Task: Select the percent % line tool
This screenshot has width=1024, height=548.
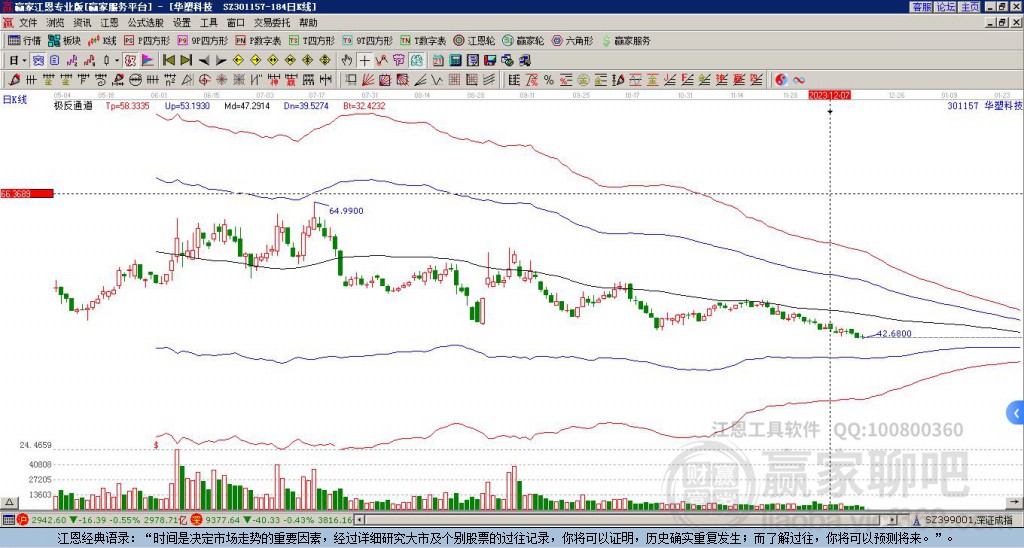Action: (x=549, y=80)
